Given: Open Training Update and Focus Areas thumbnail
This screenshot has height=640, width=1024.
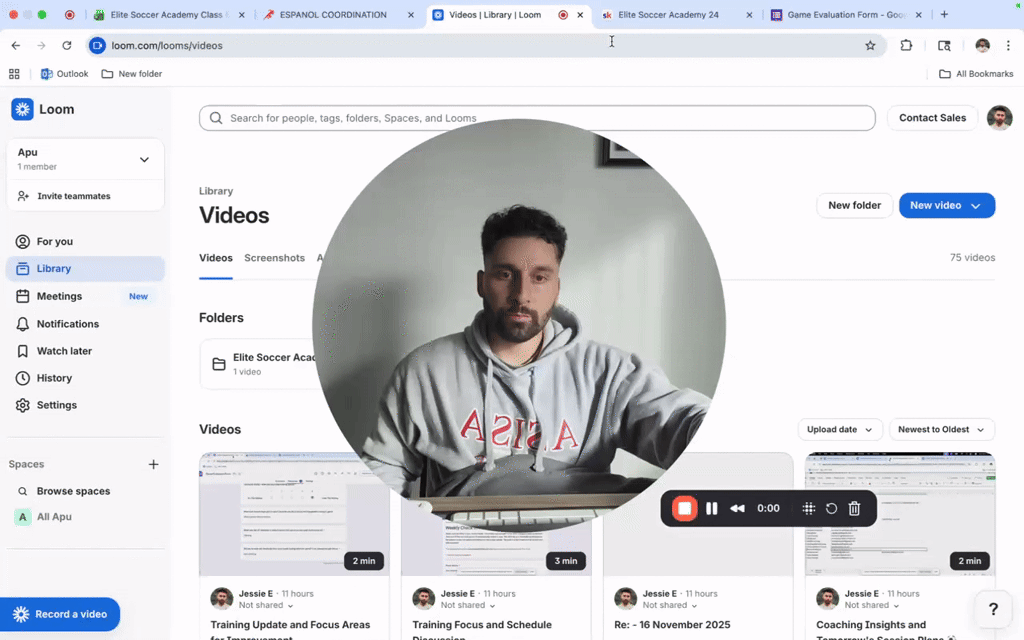Looking at the screenshot, I should point(294,514).
